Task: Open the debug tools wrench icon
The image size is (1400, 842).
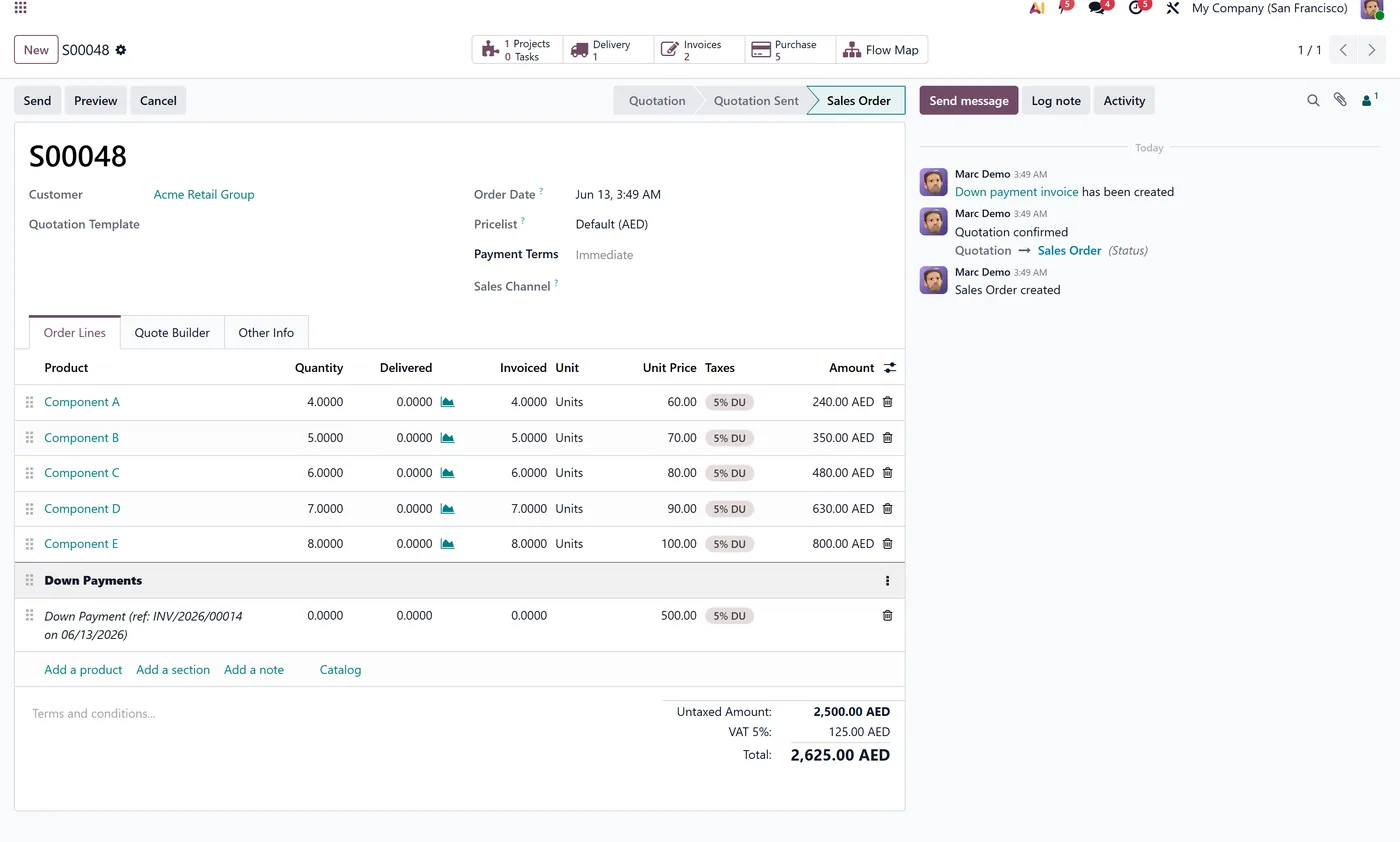Action: (x=1174, y=8)
